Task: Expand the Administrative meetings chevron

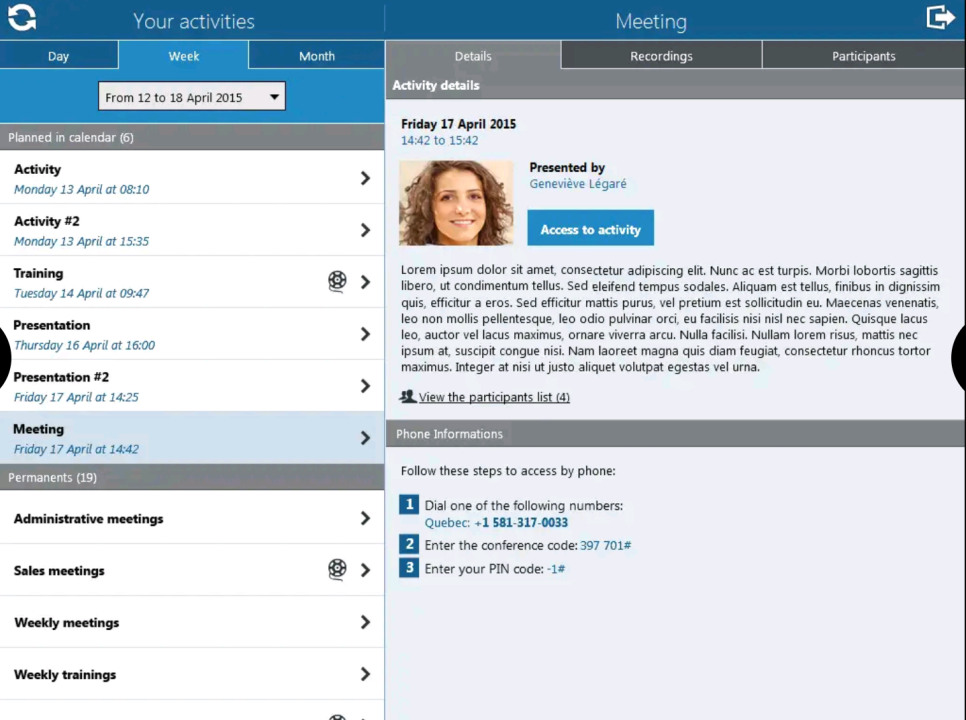Action: [365, 518]
